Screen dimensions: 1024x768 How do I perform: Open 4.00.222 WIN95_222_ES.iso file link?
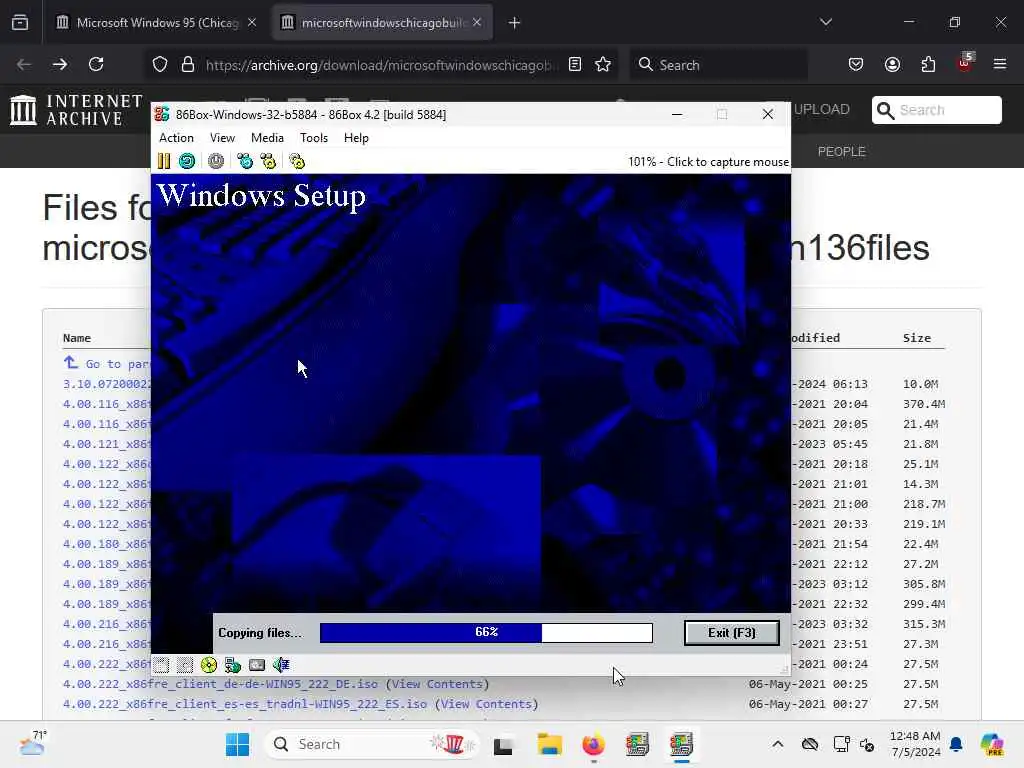(245, 704)
